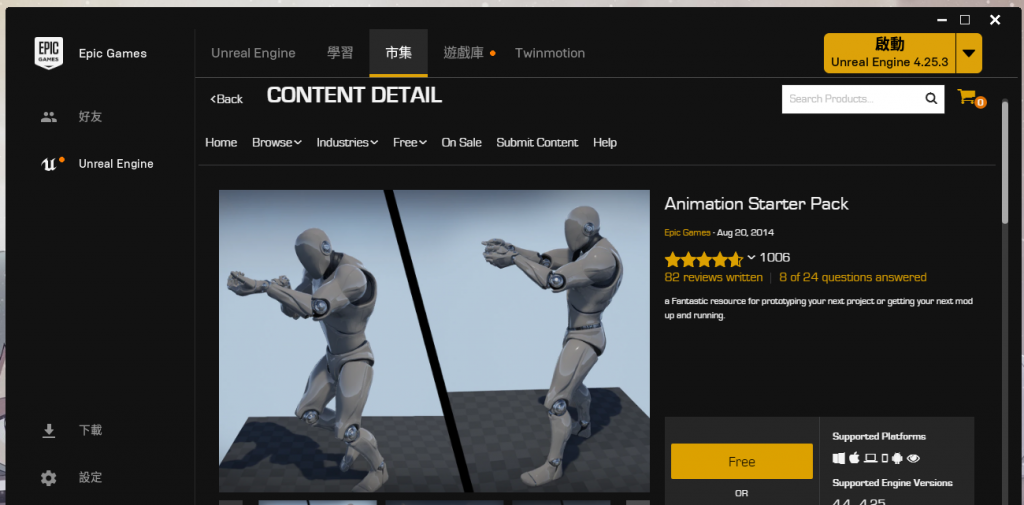Open the Help menu item

coord(605,142)
